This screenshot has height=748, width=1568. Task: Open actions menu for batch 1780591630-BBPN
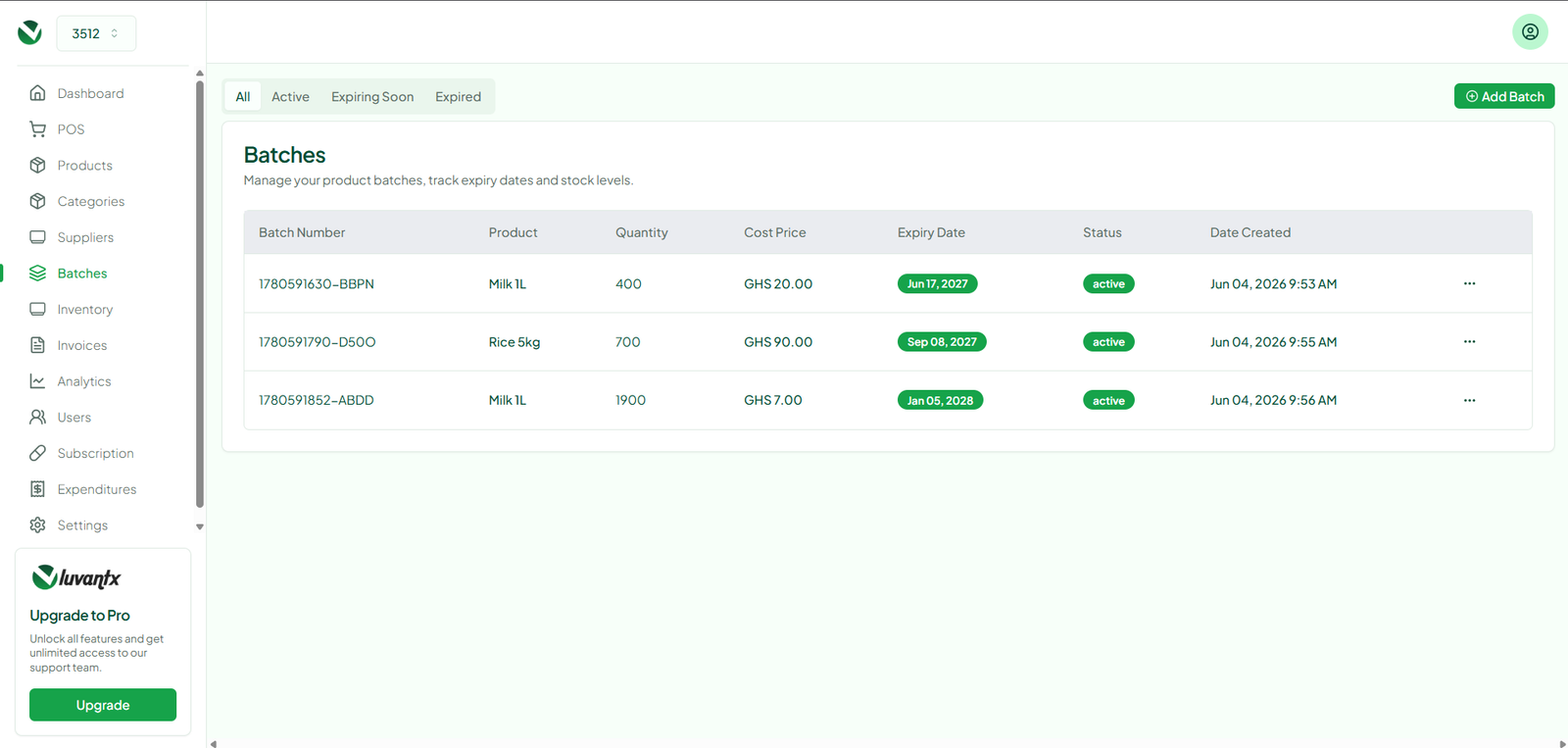pyautogui.click(x=1469, y=283)
